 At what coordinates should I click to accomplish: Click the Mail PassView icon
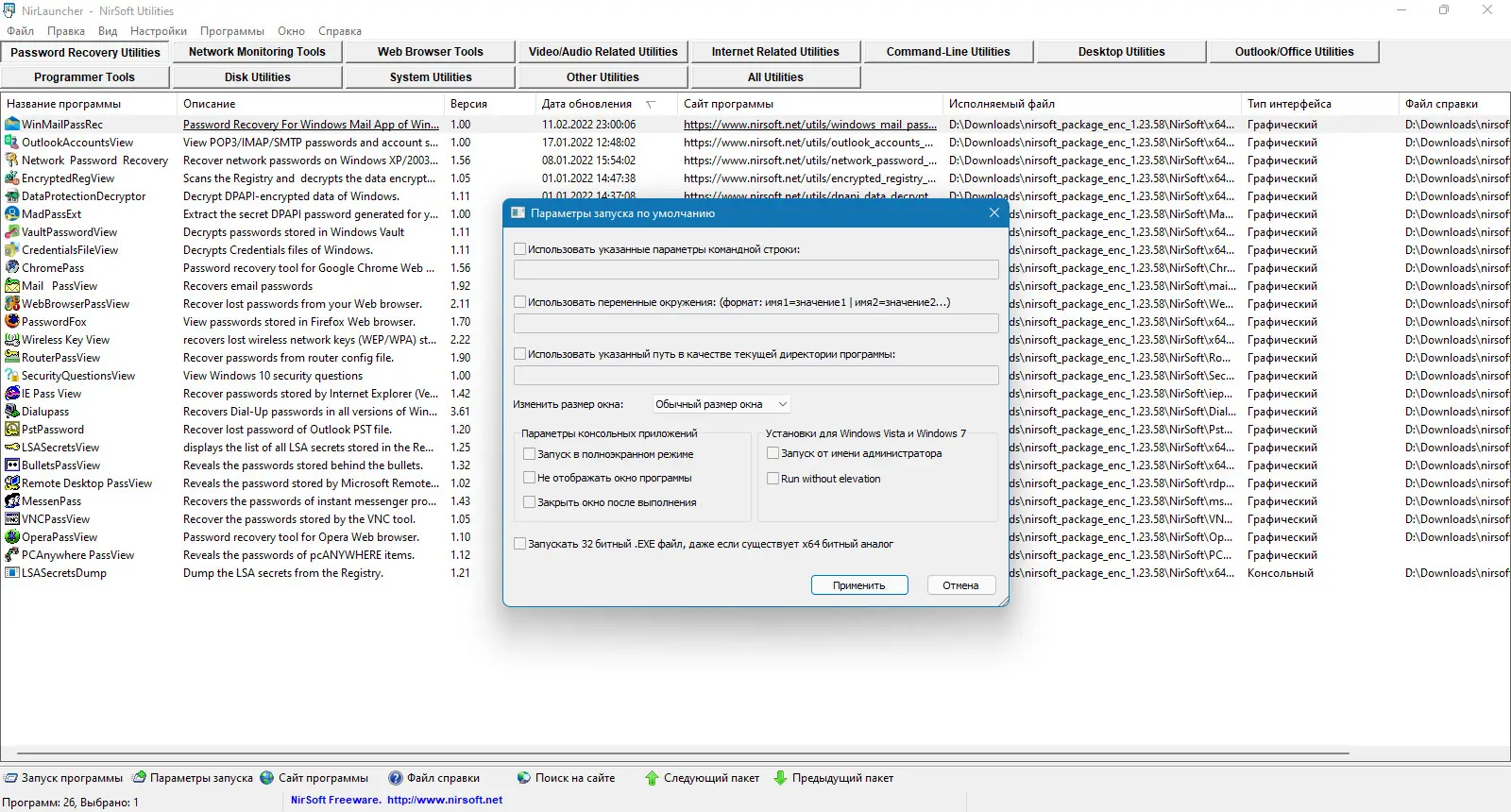point(12,286)
